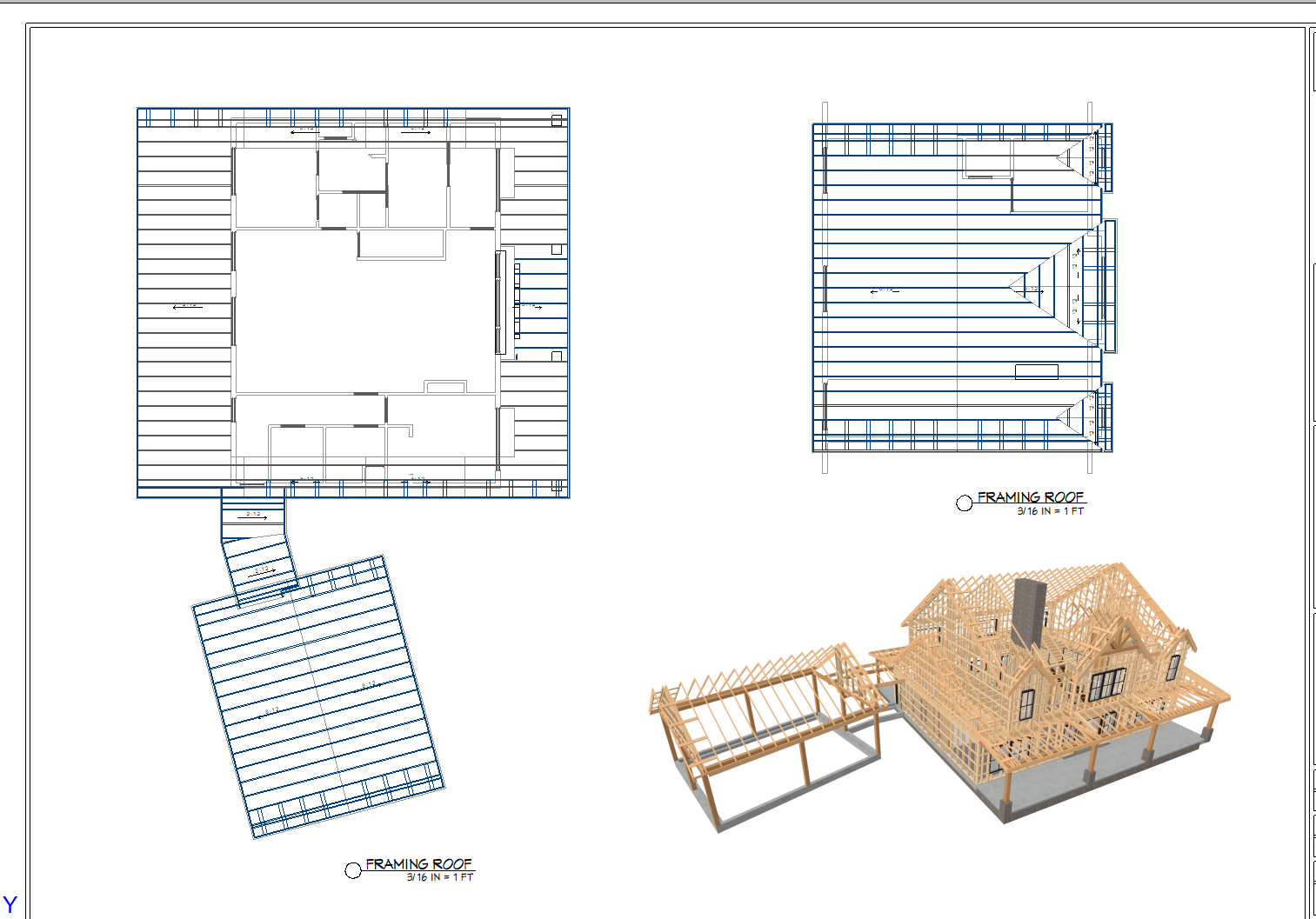Click the FRAMING ROOF label under right plan
Screen dimensions: 1316x919
(x=1031, y=497)
